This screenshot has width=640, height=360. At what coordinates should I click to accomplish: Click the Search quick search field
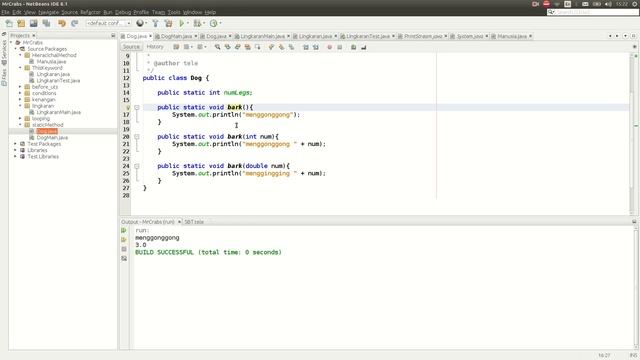[x=593, y=12]
